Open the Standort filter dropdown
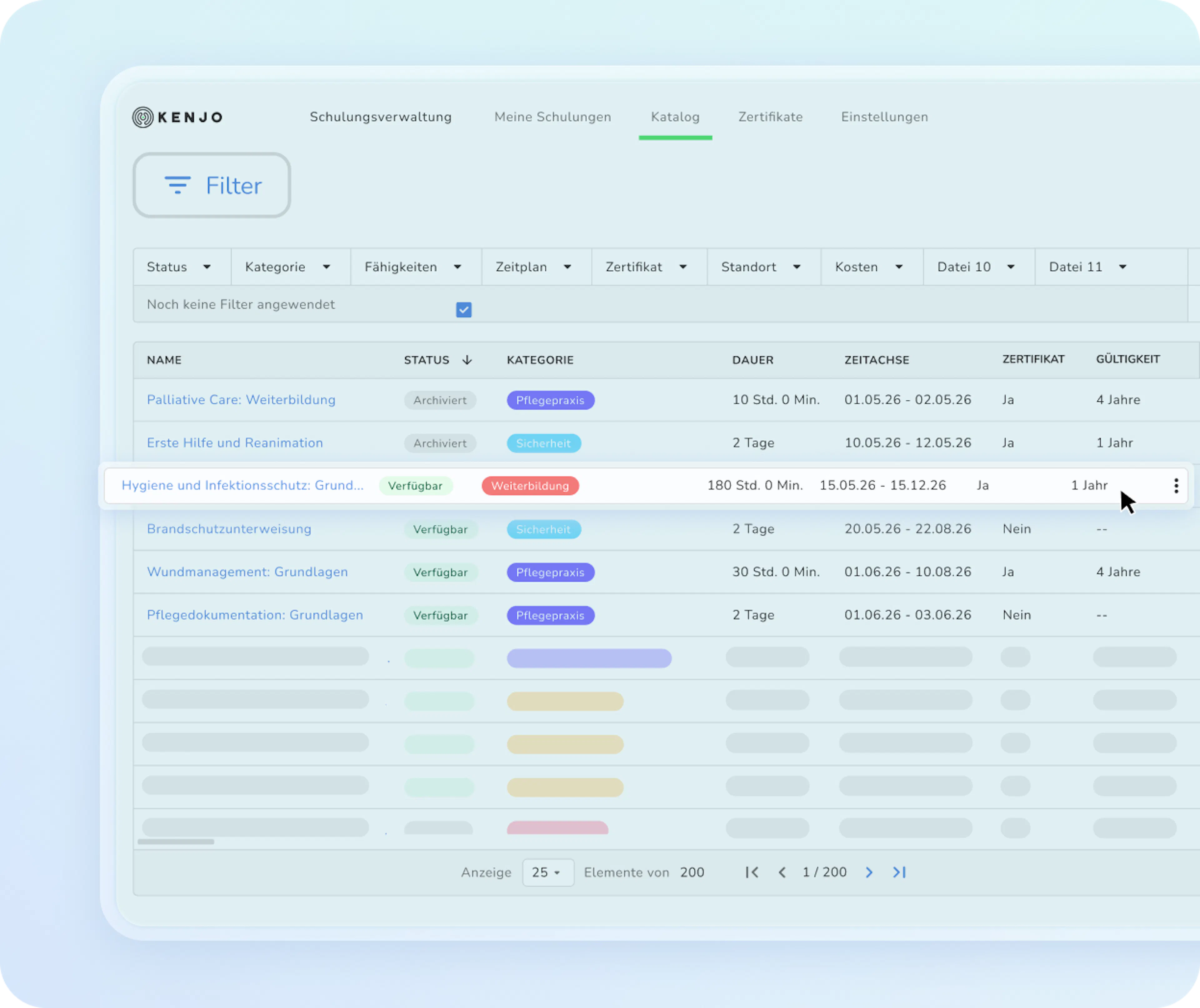Image resolution: width=1200 pixels, height=1008 pixels. [x=764, y=267]
